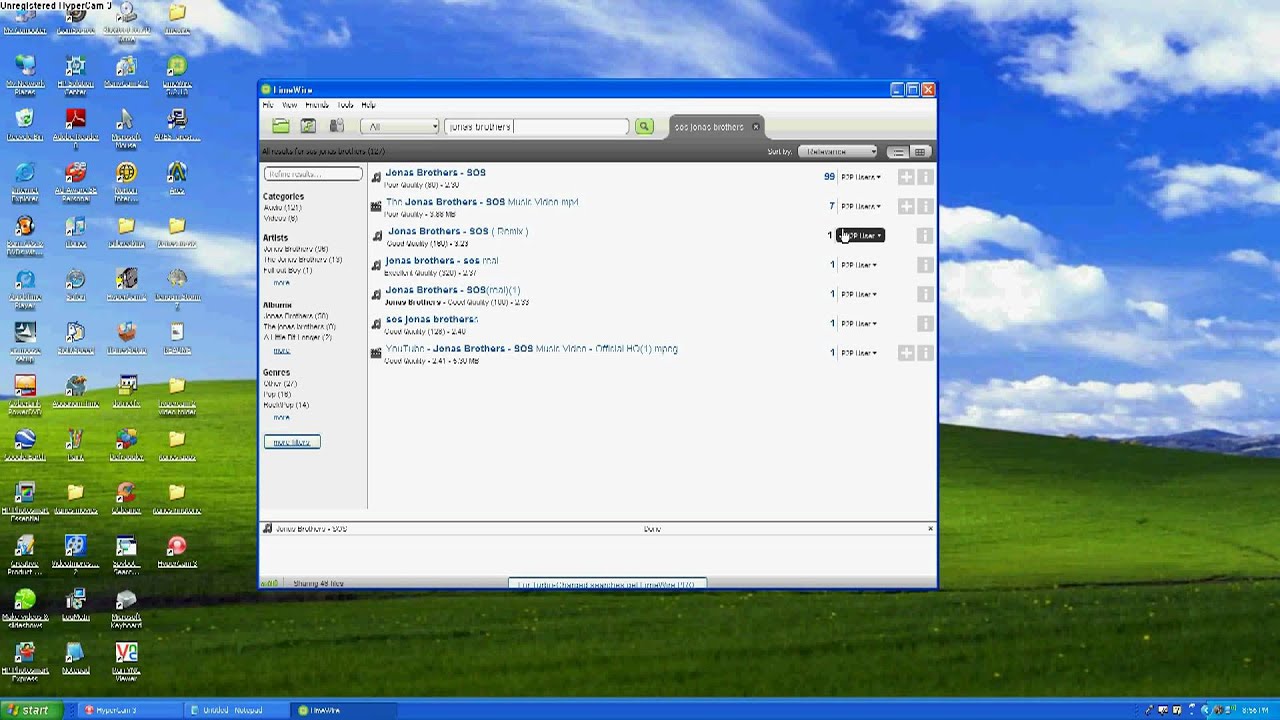Show info for 'Jonas Brothers - SOS ( Remix )'

(x=925, y=236)
